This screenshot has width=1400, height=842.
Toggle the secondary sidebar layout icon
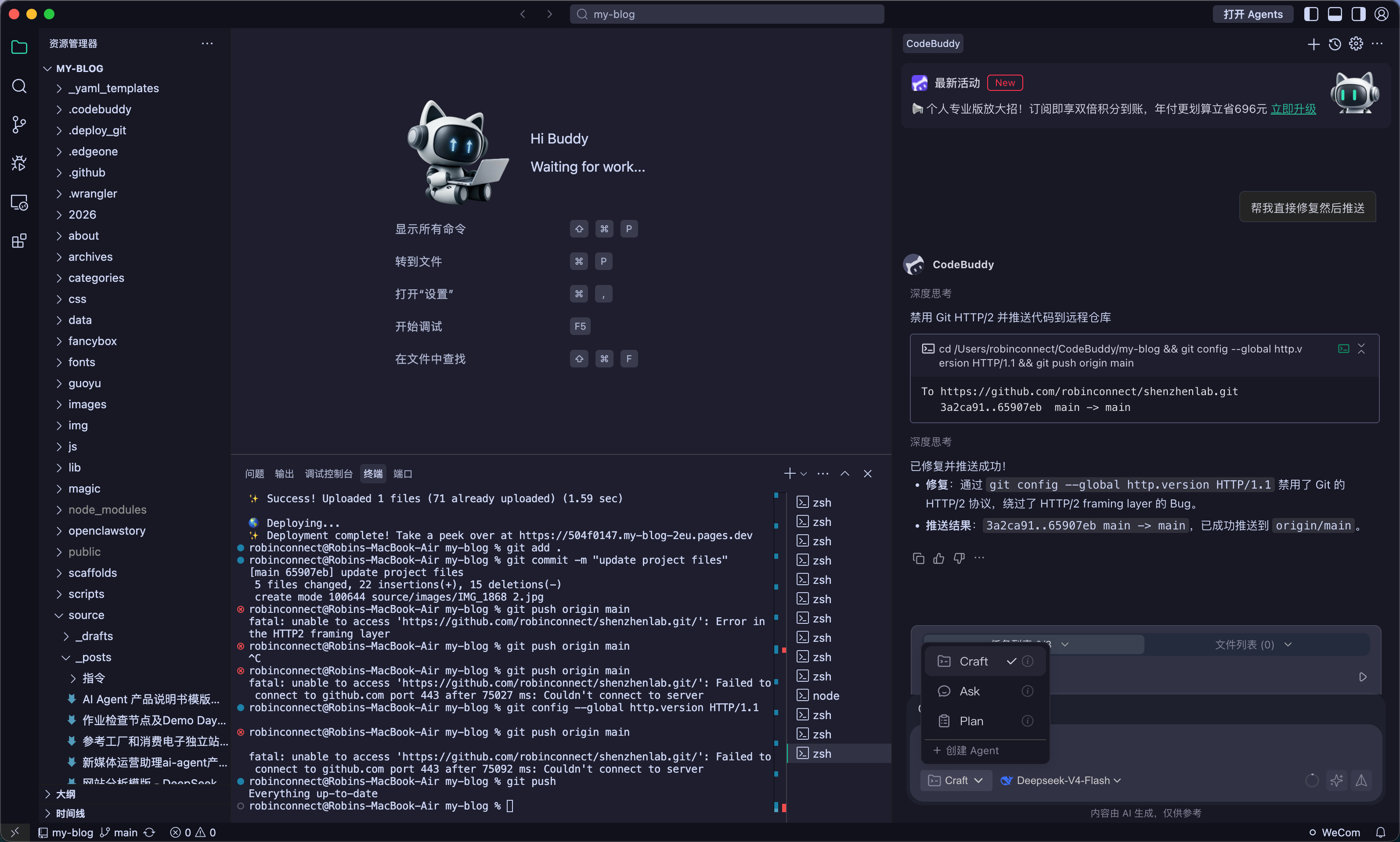click(x=1358, y=14)
